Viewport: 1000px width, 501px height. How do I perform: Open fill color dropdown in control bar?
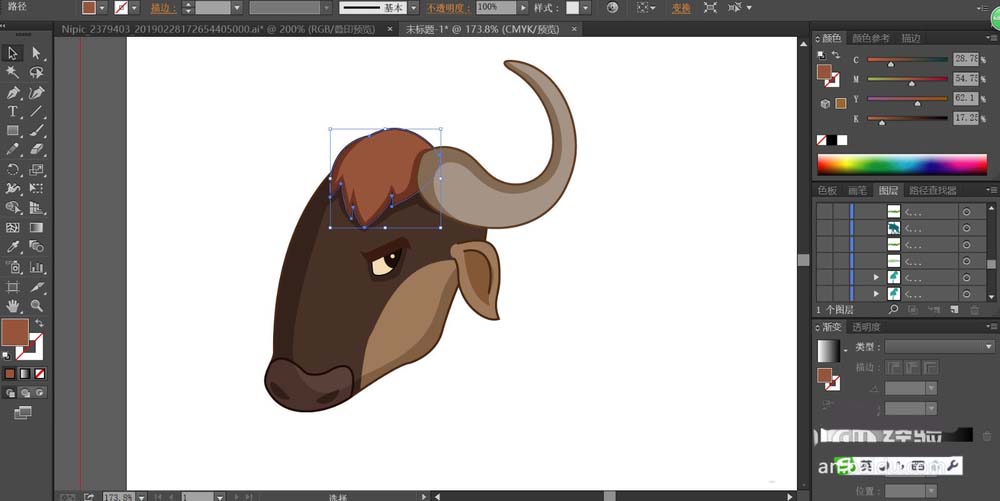pyautogui.click(x=103, y=8)
